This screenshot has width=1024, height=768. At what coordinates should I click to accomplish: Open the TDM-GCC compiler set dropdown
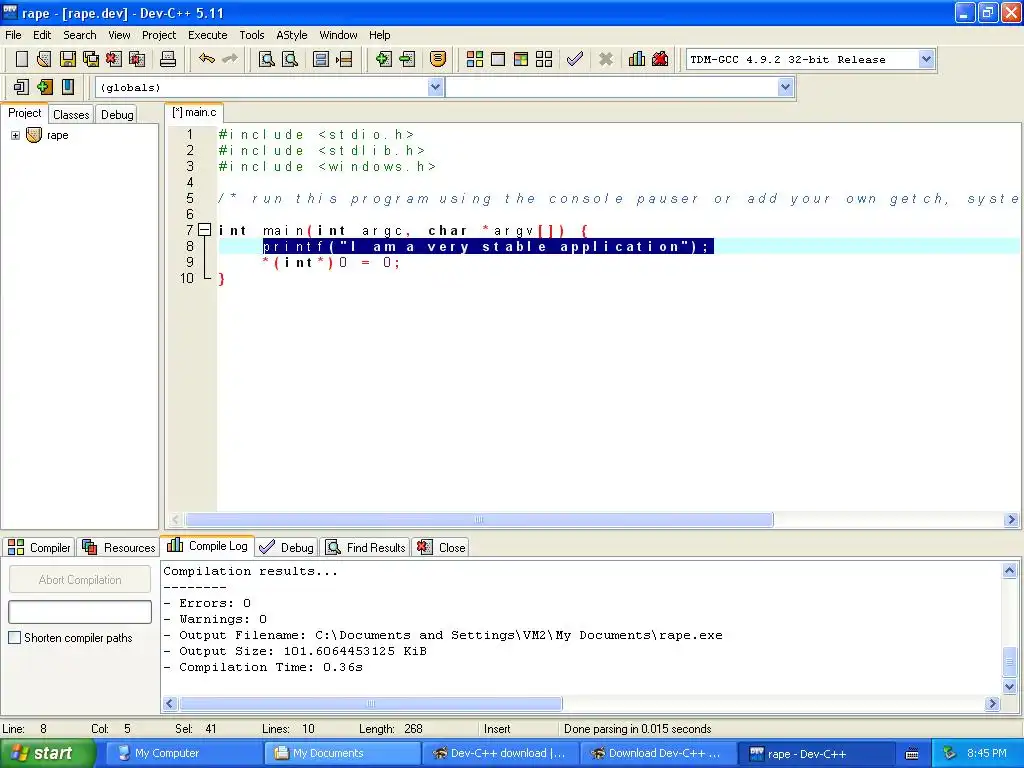pos(926,59)
